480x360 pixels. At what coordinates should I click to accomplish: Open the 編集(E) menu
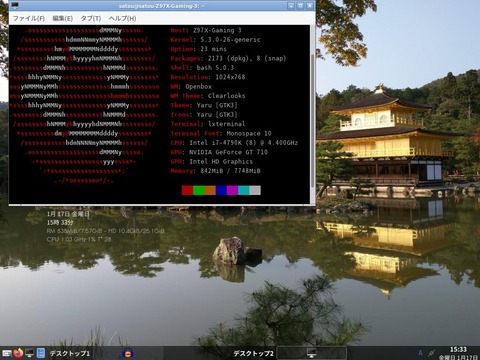pyautogui.click(x=63, y=18)
